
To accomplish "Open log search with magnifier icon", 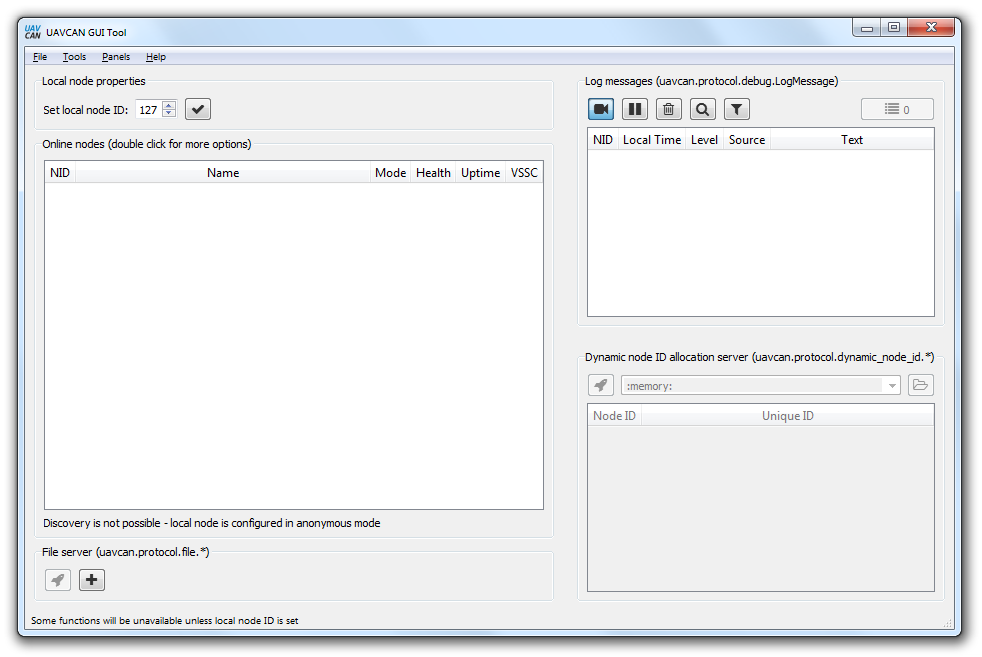I will point(703,109).
